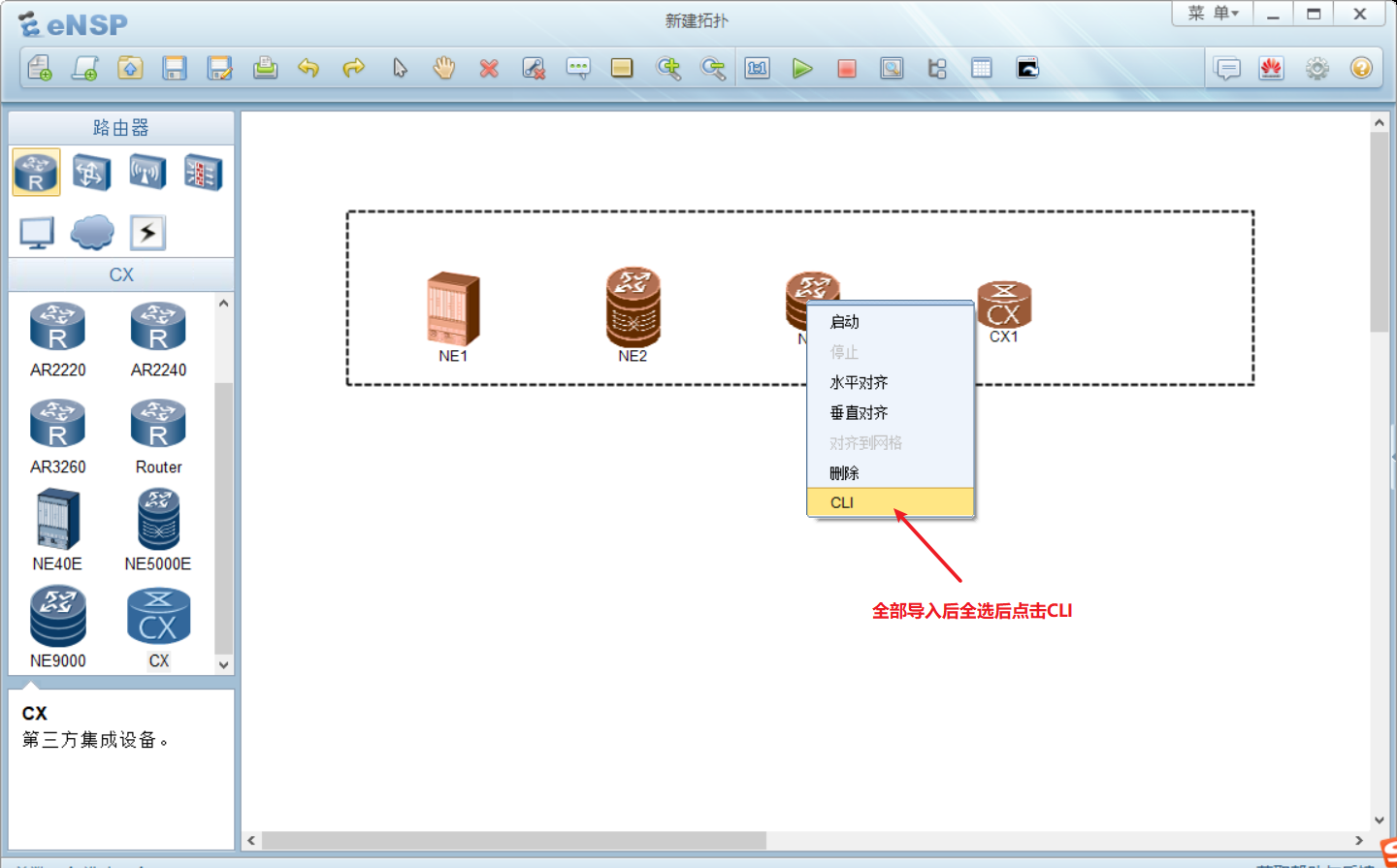Image resolution: width=1397 pixels, height=868 pixels.
Task: Pick the AR2240 router model
Action: [158, 339]
